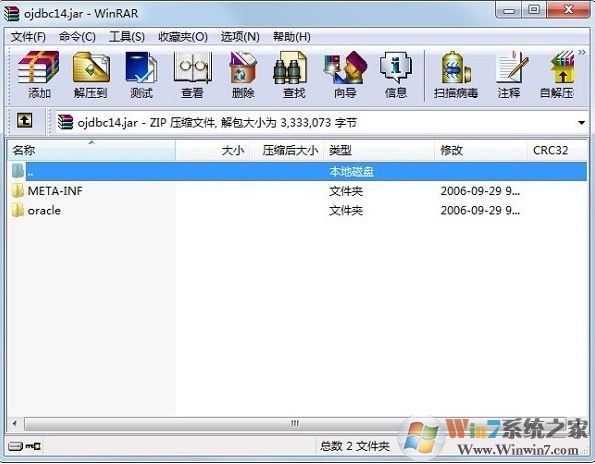
Task: Click the META-INF folder icon
Action: tap(17, 191)
